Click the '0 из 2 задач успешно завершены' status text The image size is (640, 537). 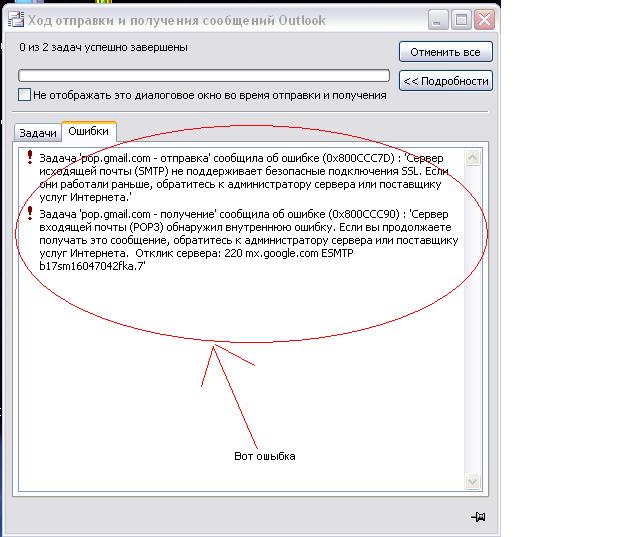coord(103,47)
